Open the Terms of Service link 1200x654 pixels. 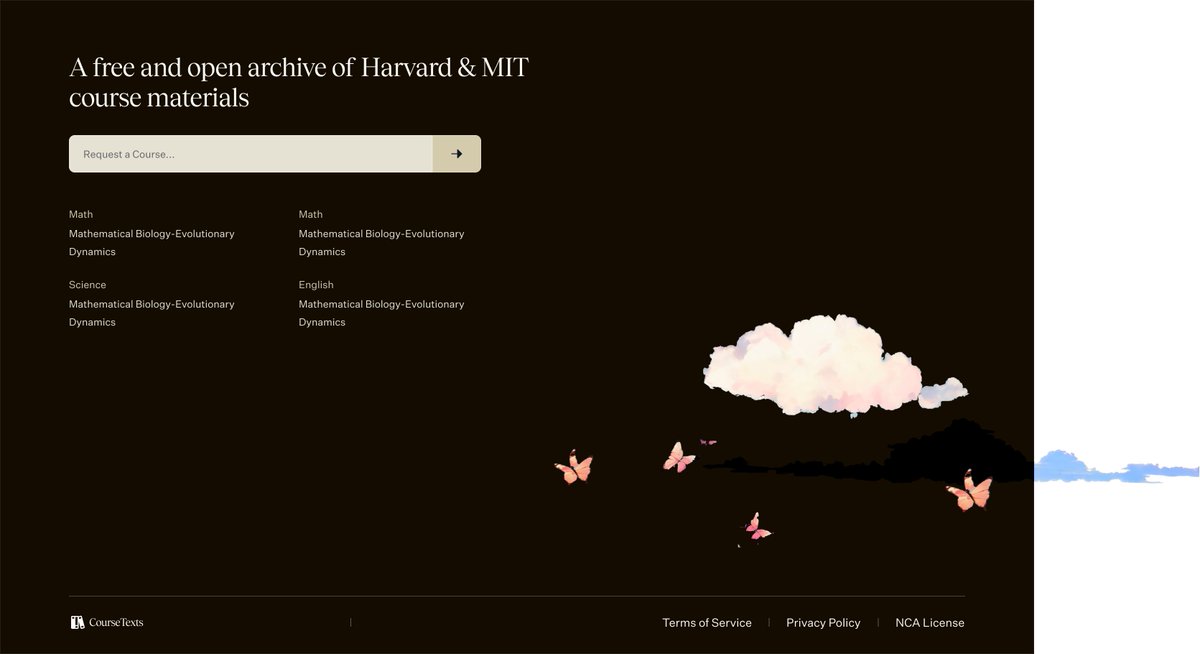[707, 622]
